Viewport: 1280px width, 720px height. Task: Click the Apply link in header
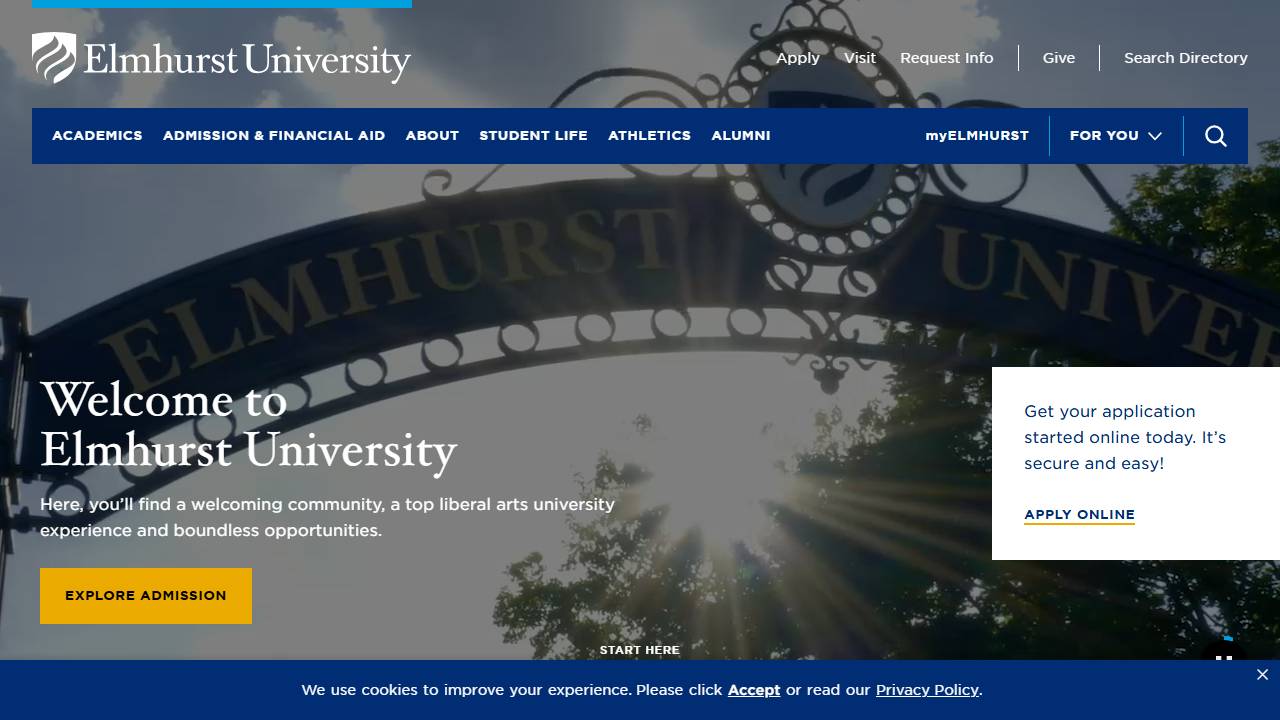[798, 58]
